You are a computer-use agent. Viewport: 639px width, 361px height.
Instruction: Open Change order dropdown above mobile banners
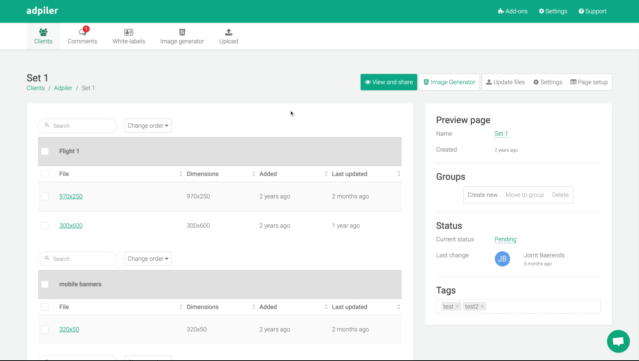tap(148, 259)
